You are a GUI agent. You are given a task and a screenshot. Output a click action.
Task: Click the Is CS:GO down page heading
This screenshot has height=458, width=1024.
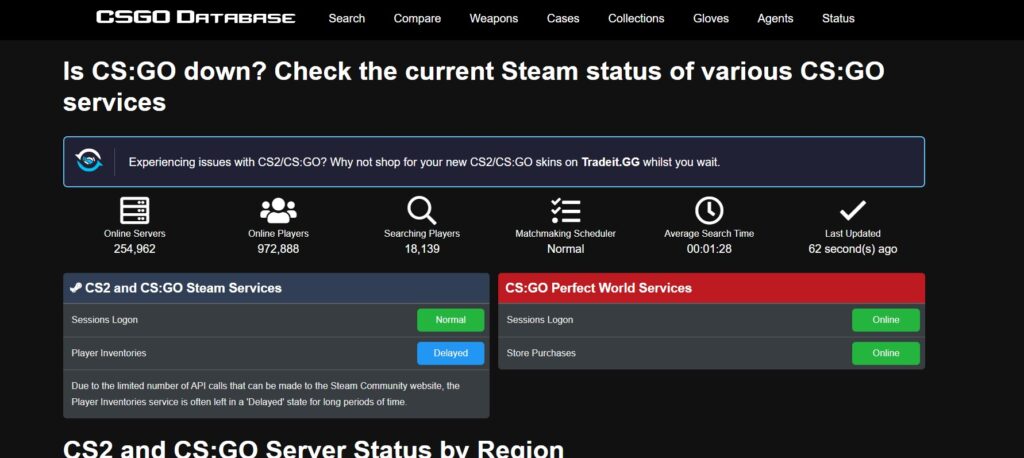pyautogui.click(x=474, y=86)
